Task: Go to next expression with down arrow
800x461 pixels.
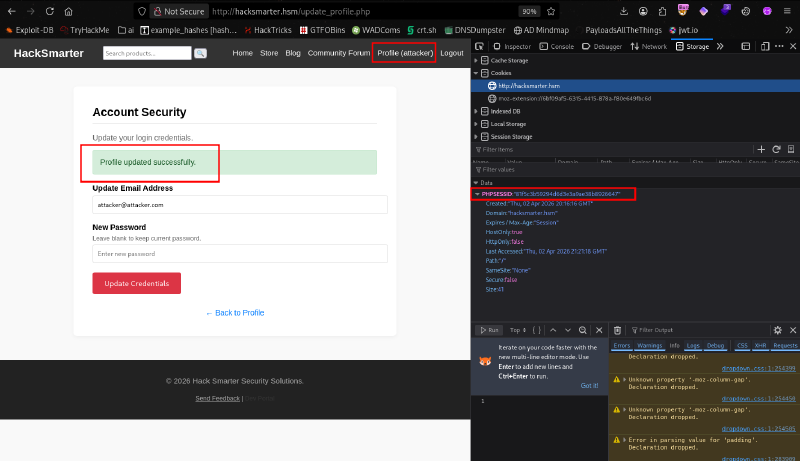Action: [567, 330]
